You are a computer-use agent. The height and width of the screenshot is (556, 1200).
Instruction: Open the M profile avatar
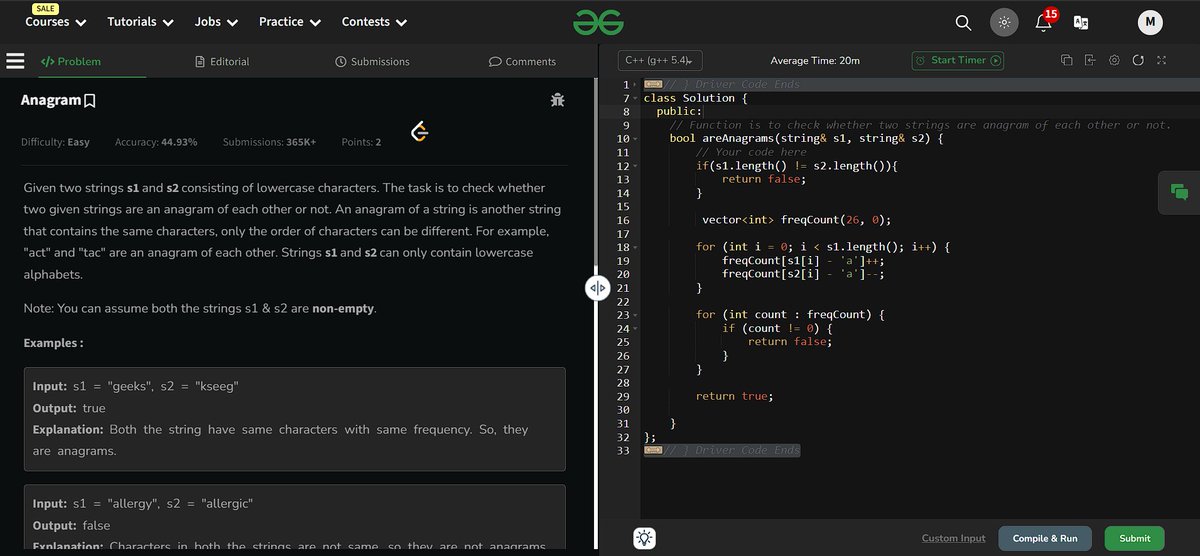pos(1150,22)
